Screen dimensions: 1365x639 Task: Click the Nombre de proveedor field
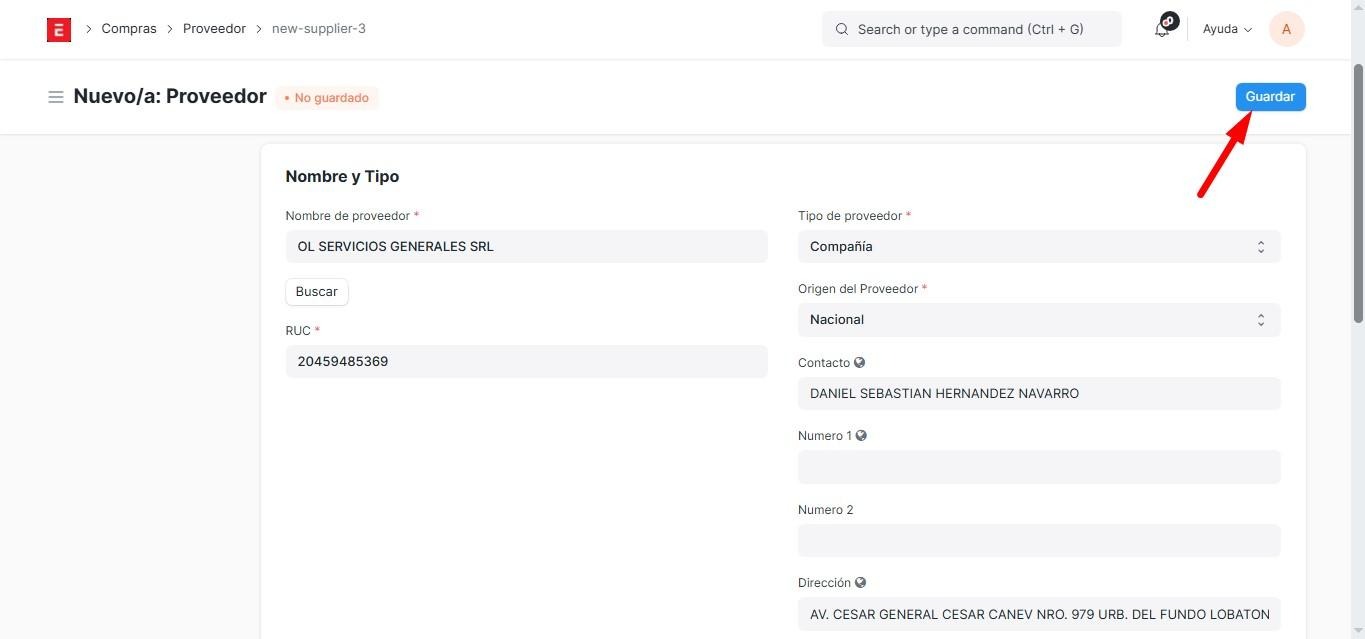pos(526,247)
